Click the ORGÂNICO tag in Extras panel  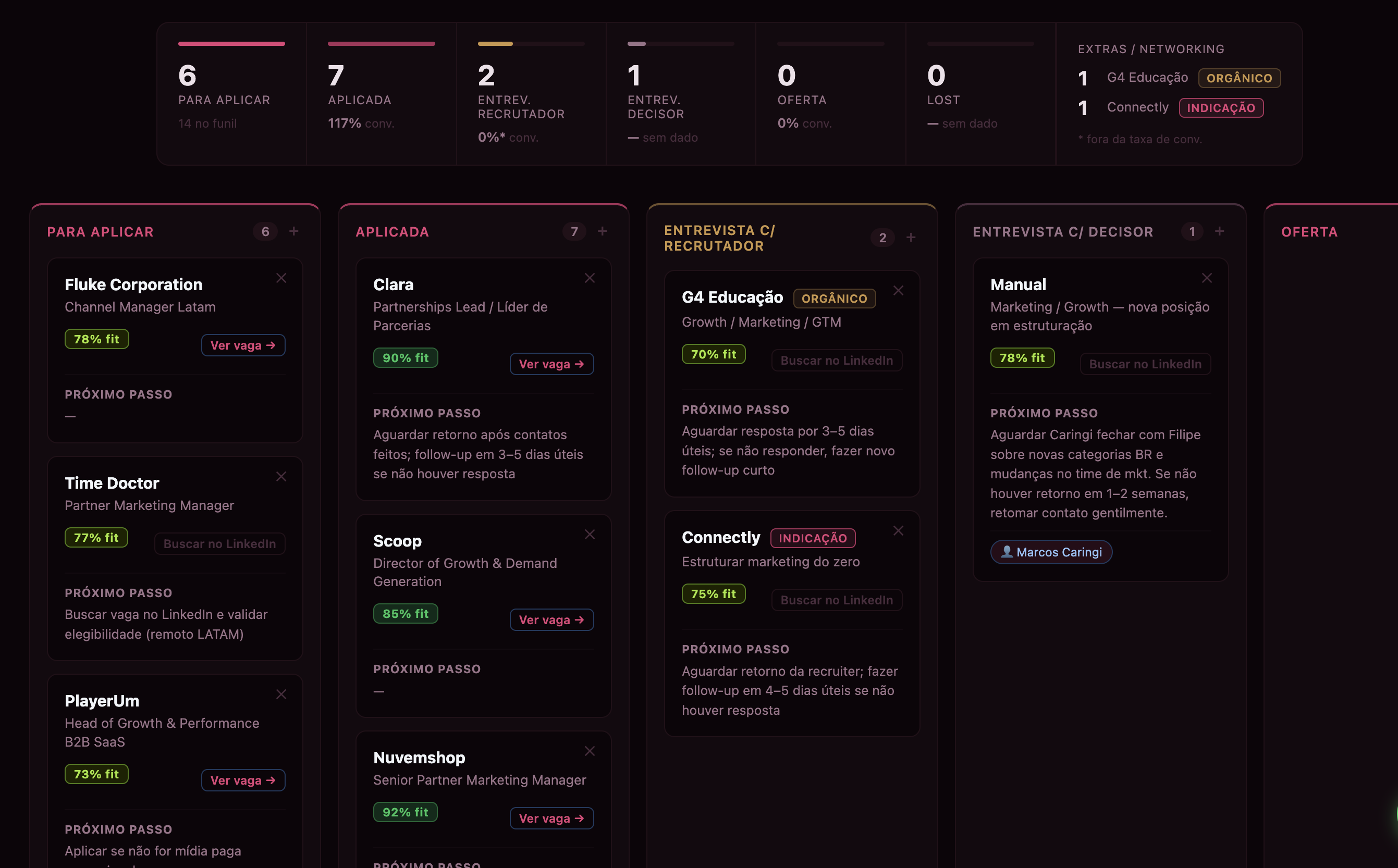pos(1239,78)
